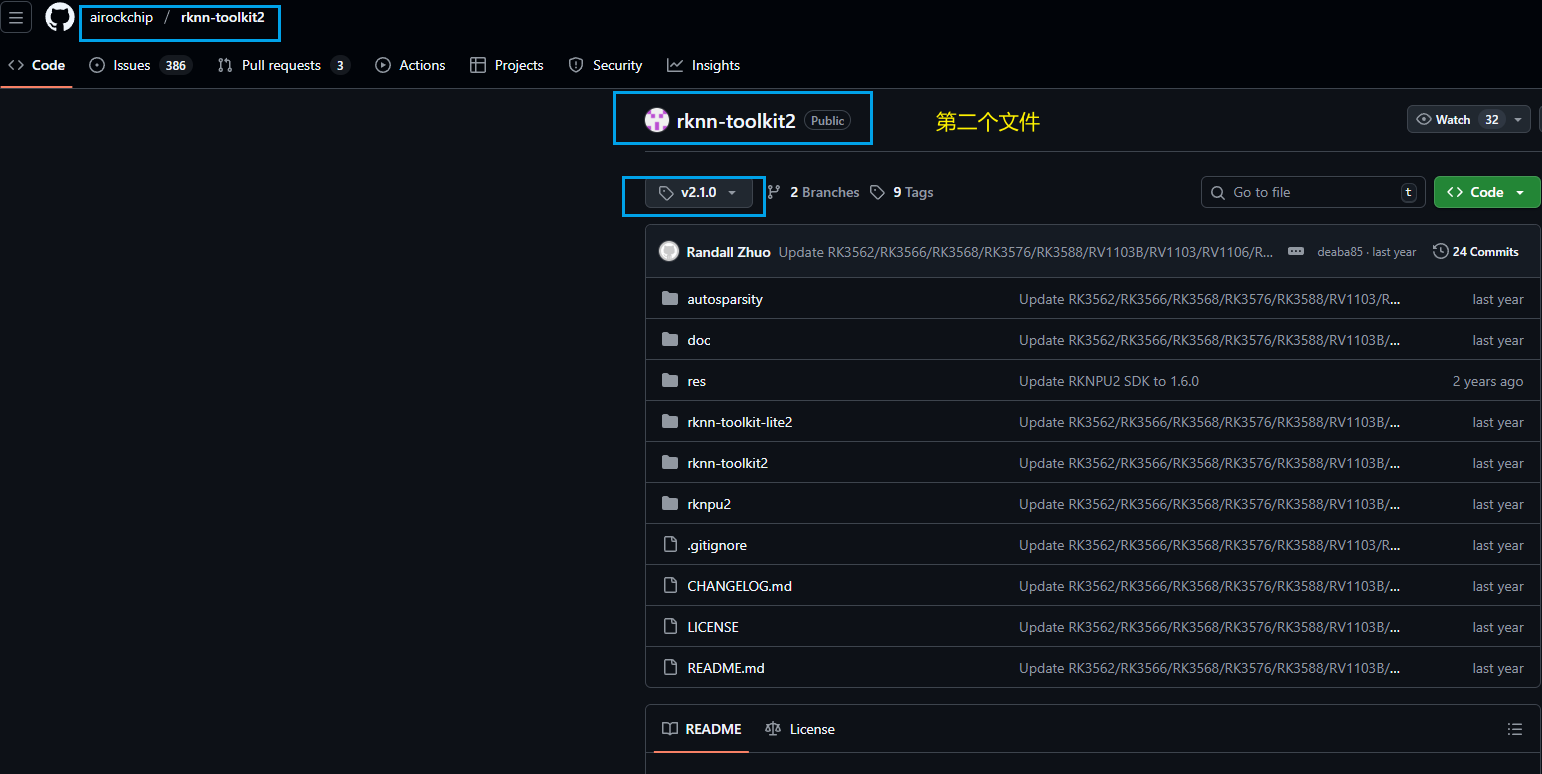Image resolution: width=1542 pixels, height=774 pixels.
Task: Open the README outline list icon
Action: coord(1515,729)
